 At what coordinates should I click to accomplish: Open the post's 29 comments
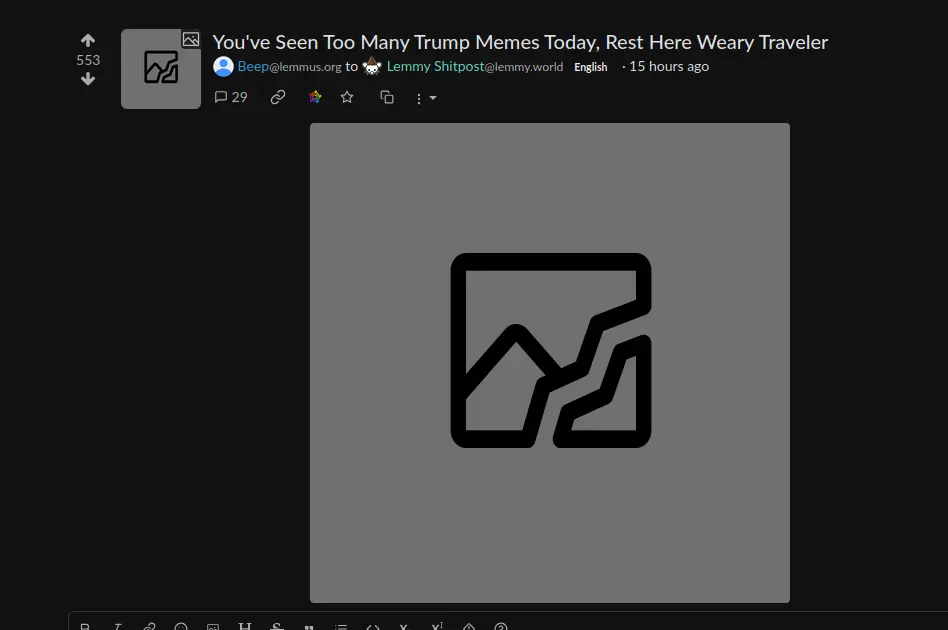pyautogui.click(x=231, y=97)
